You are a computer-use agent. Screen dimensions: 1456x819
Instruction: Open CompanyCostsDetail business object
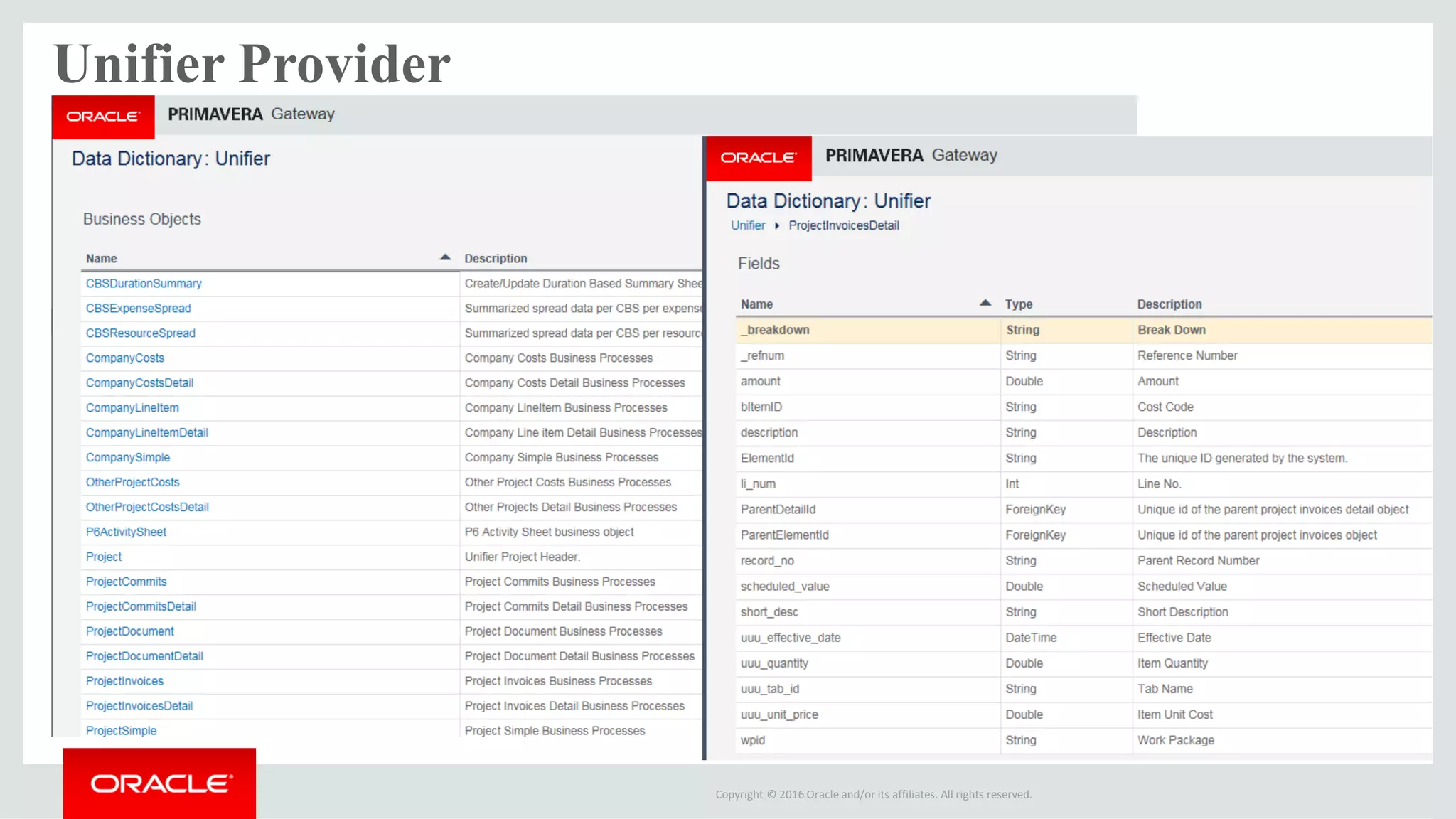(x=139, y=383)
